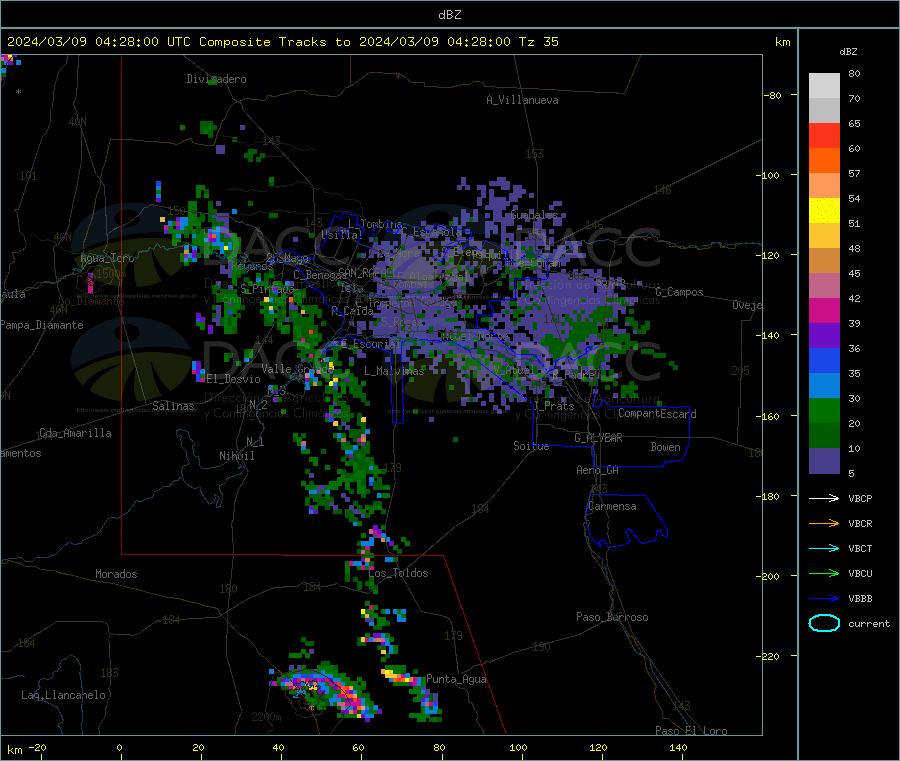The width and height of the screenshot is (900, 761).
Task: Click the G_Campos place label
Action: click(x=679, y=292)
